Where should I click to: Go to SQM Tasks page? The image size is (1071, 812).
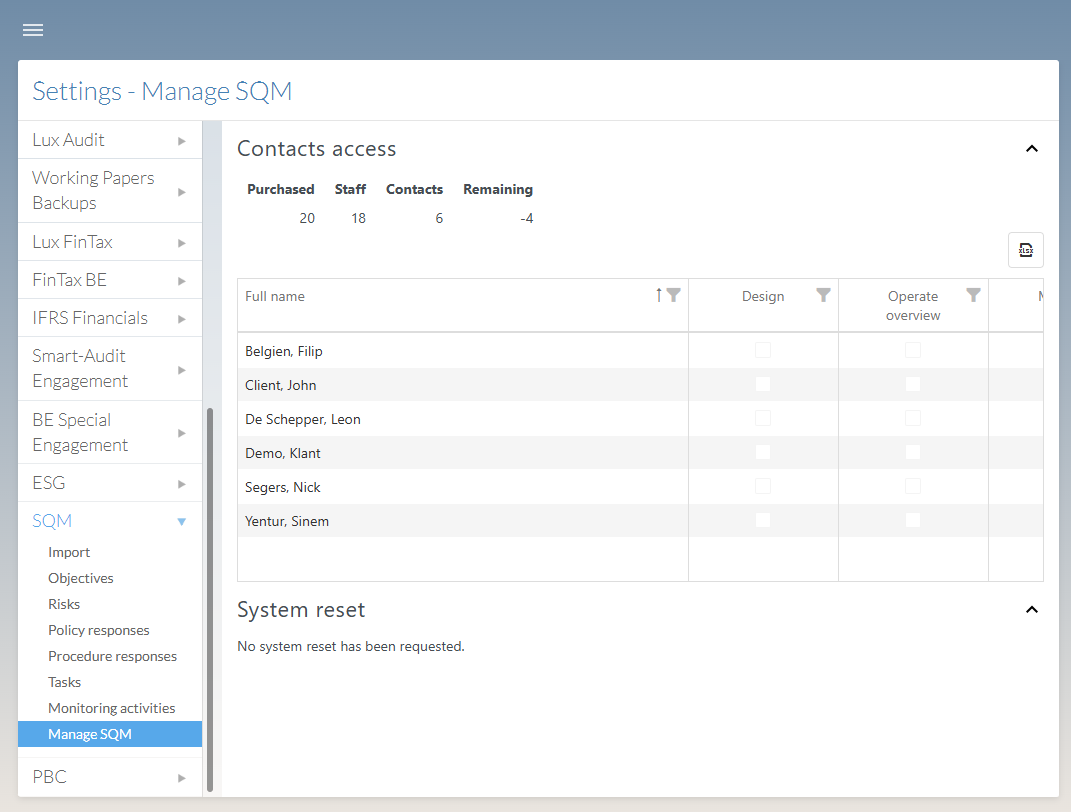coord(64,682)
